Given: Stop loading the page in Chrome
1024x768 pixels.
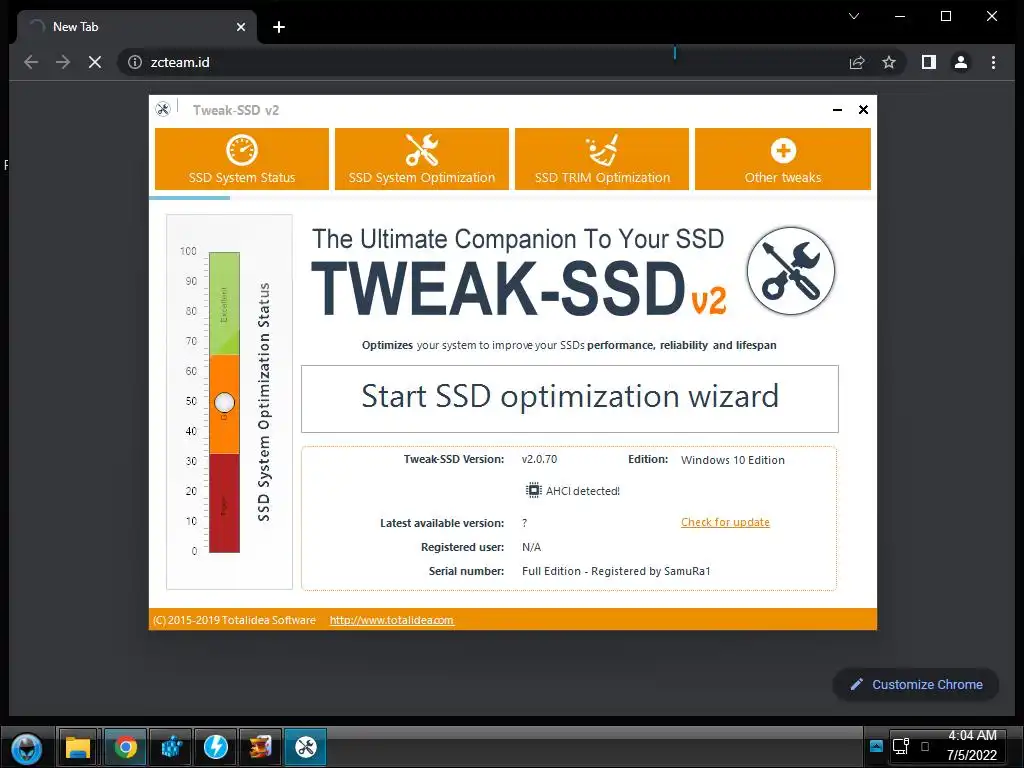Looking at the screenshot, I should click(95, 62).
